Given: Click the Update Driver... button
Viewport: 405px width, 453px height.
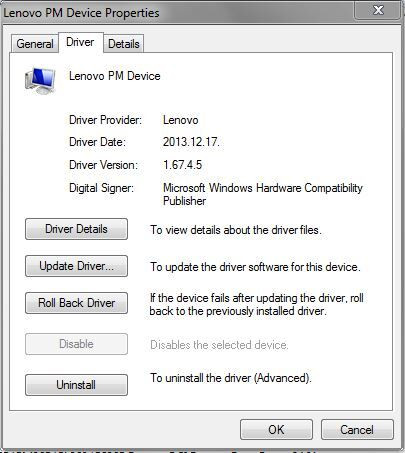Looking at the screenshot, I should 76,266.
